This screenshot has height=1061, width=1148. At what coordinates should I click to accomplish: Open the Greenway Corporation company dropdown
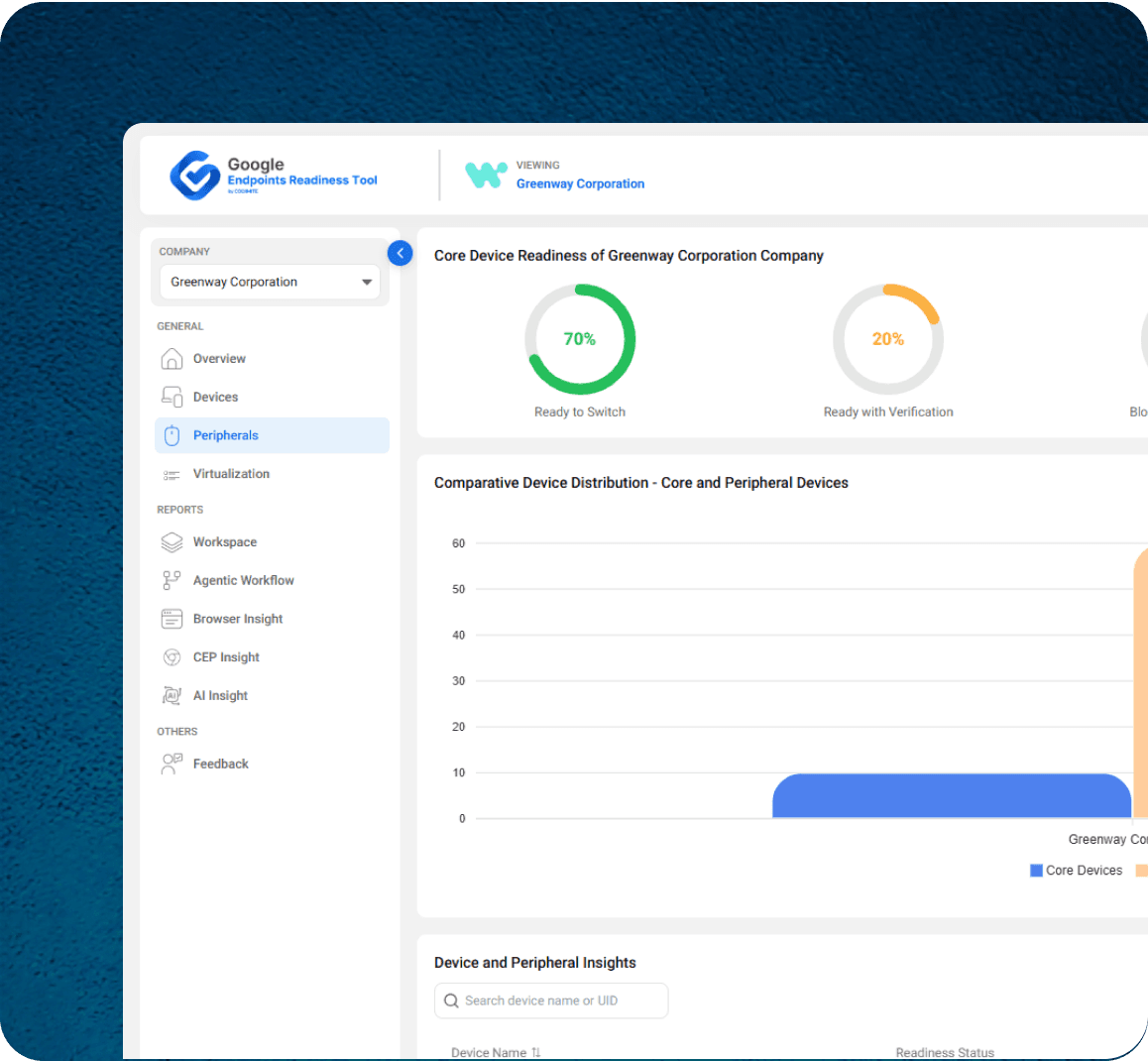(x=270, y=282)
